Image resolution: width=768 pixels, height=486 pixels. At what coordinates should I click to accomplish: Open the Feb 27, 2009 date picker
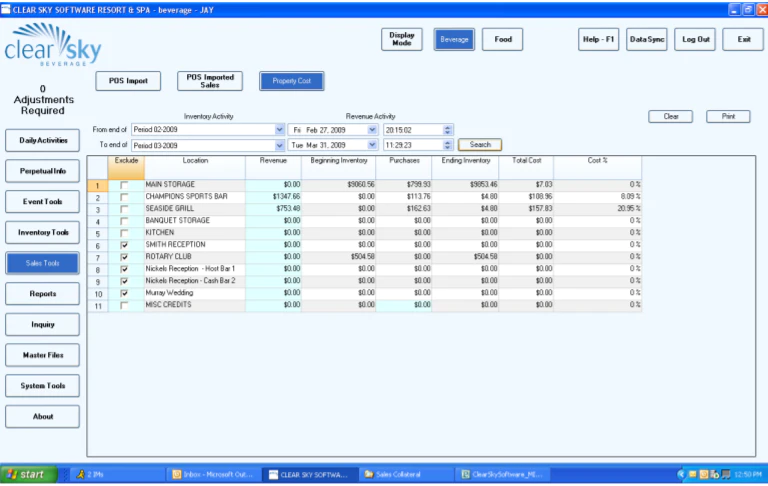coord(372,130)
